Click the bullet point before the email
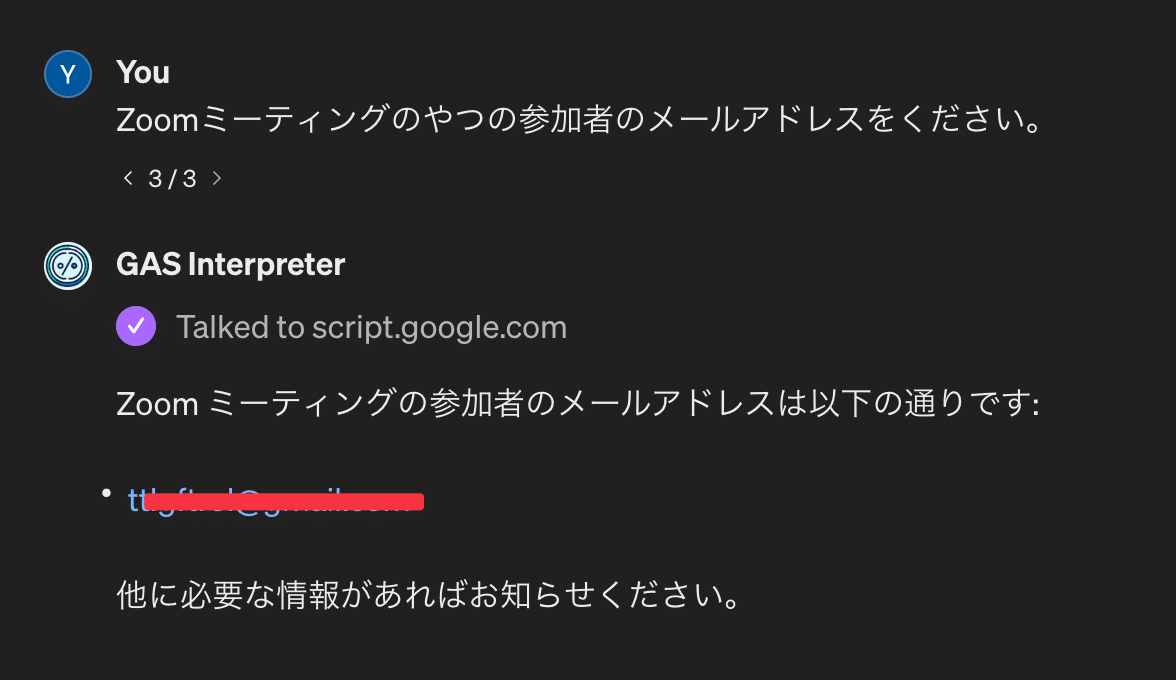Screen dimensions: 1176x680 point(106,492)
